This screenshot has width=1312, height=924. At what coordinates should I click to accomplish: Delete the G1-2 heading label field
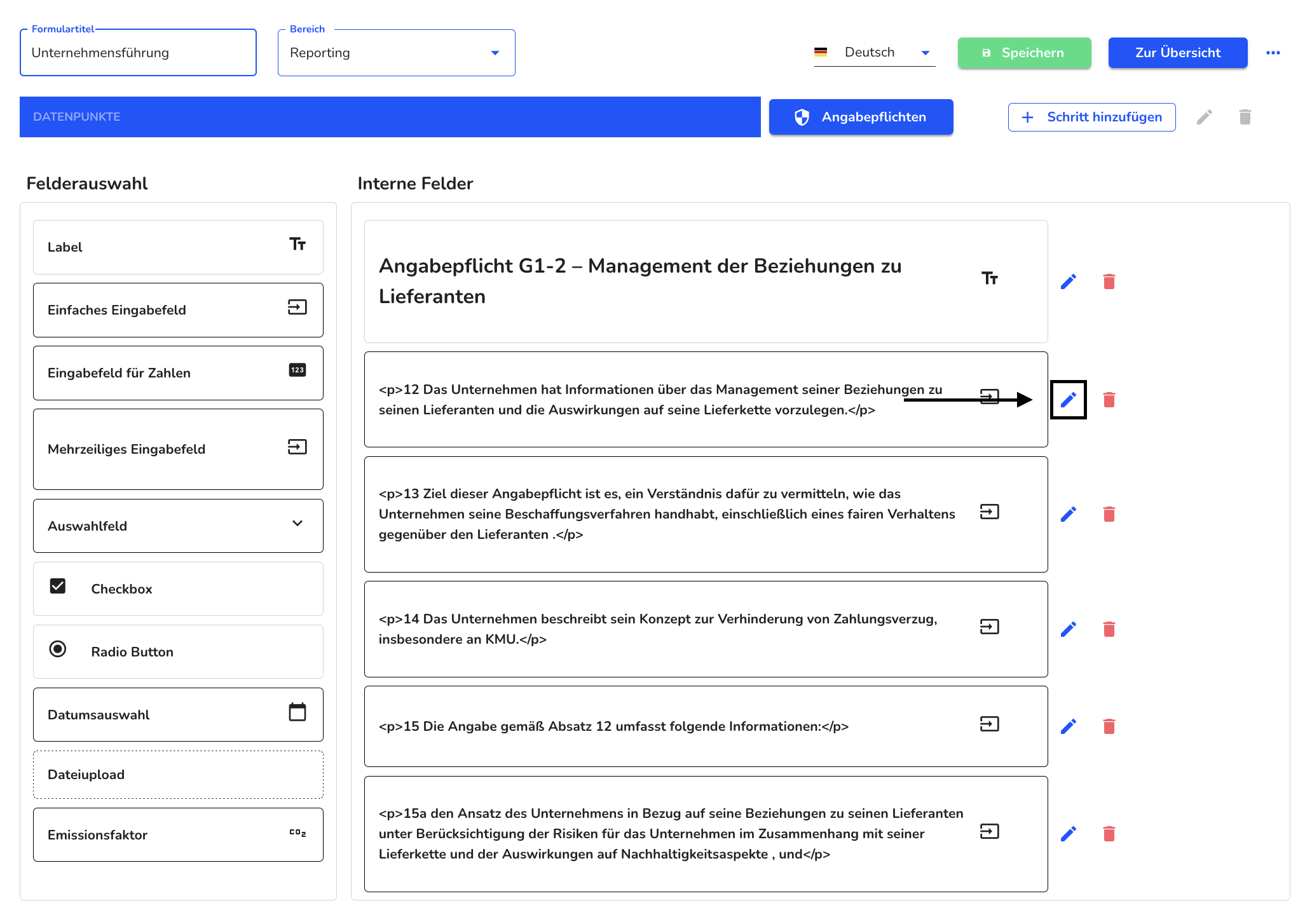pos(1109,282)
